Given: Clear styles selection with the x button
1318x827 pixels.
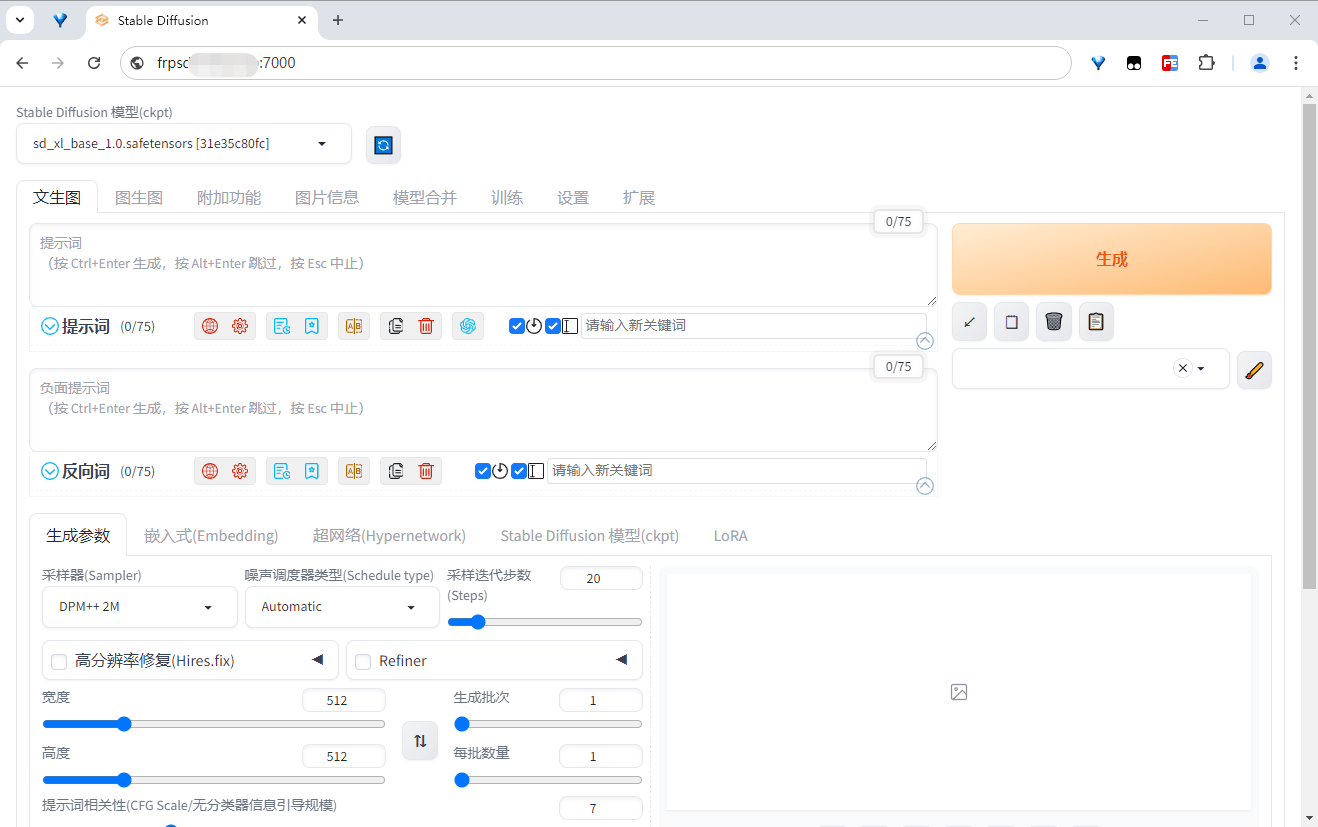Looking at the screenshot, I should coord(1183,368).
